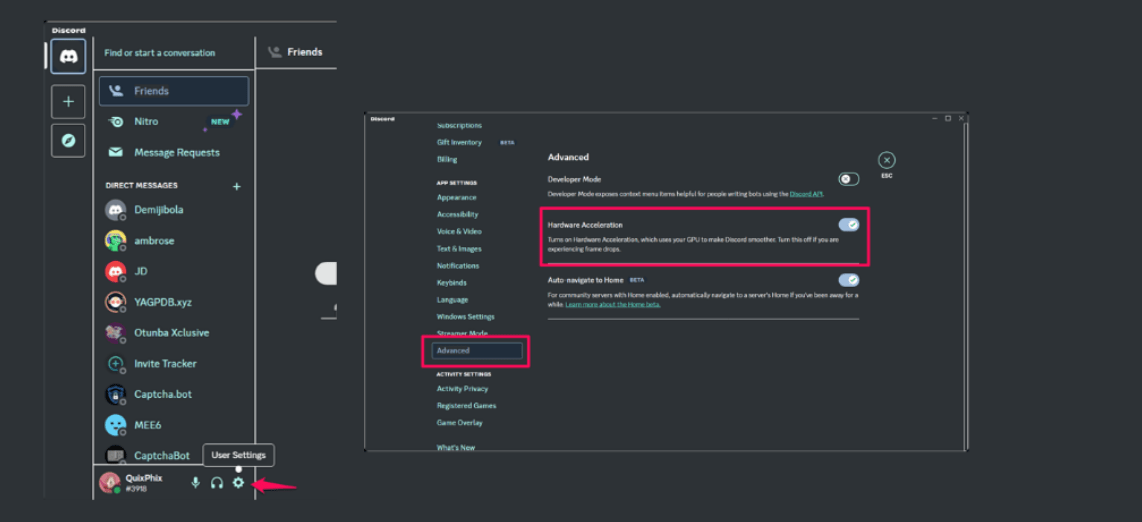This screenshot has width=1142, height=522.
Task: Go to Keybinds settings
Action: coord(451,283)
